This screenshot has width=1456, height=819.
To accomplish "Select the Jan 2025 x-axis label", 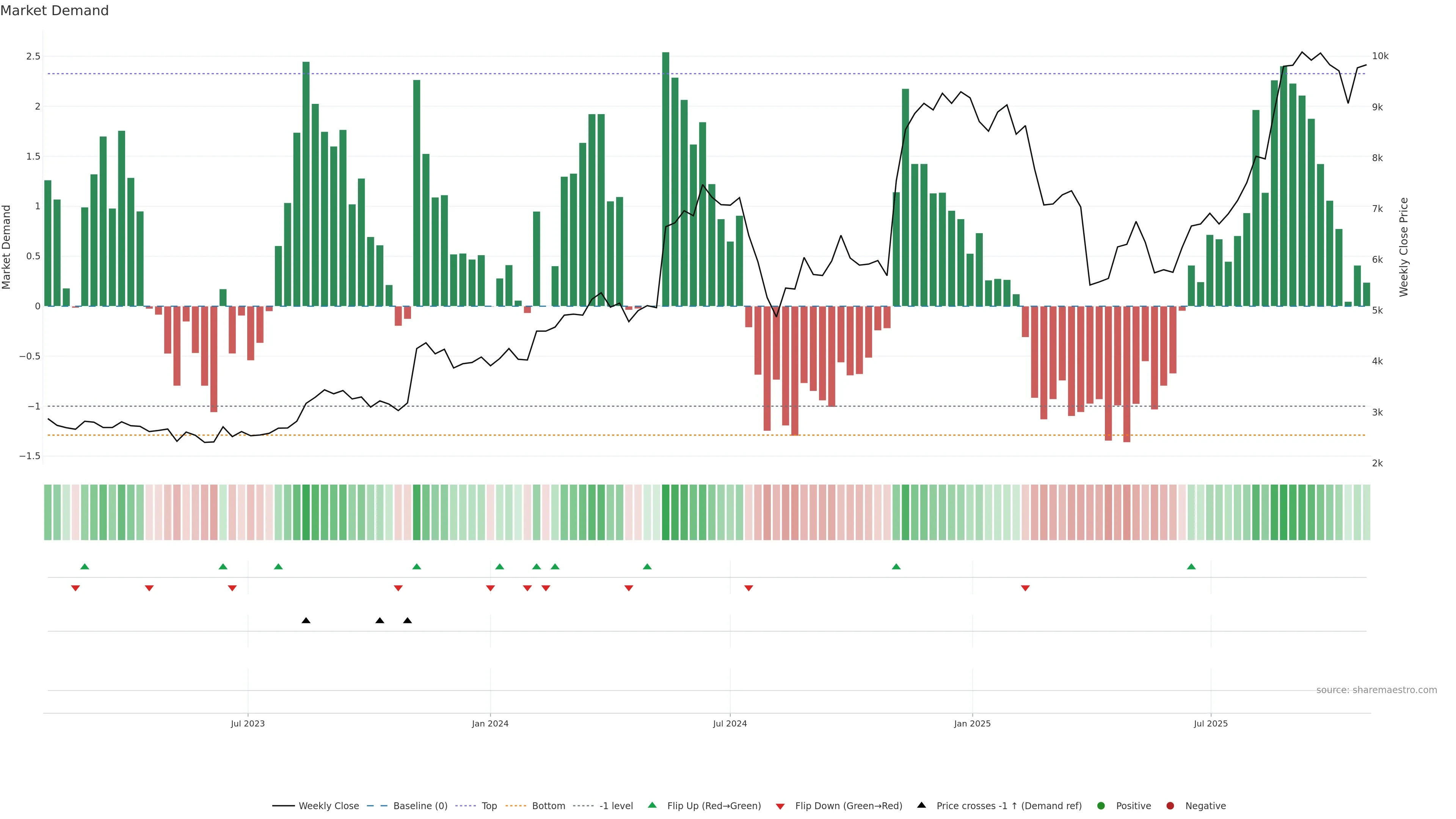I will click(x=972, y=723).
